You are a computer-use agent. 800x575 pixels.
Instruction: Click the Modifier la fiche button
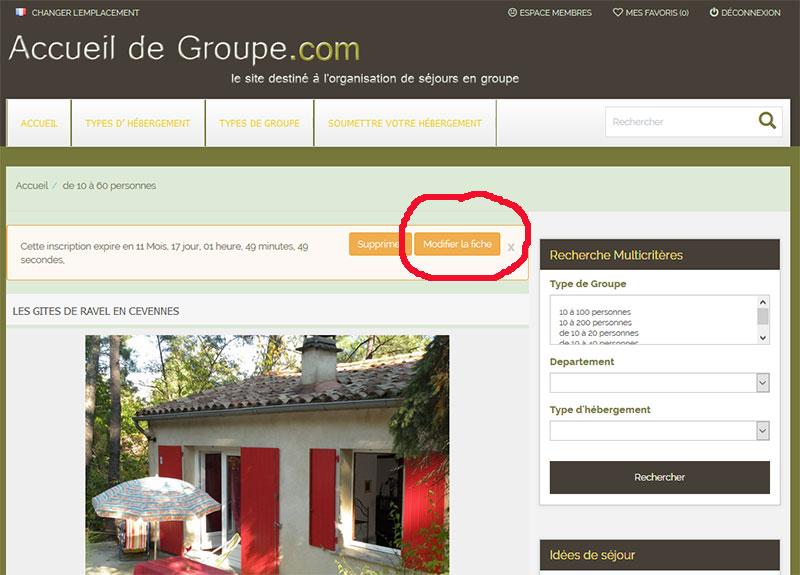[457, 244]
